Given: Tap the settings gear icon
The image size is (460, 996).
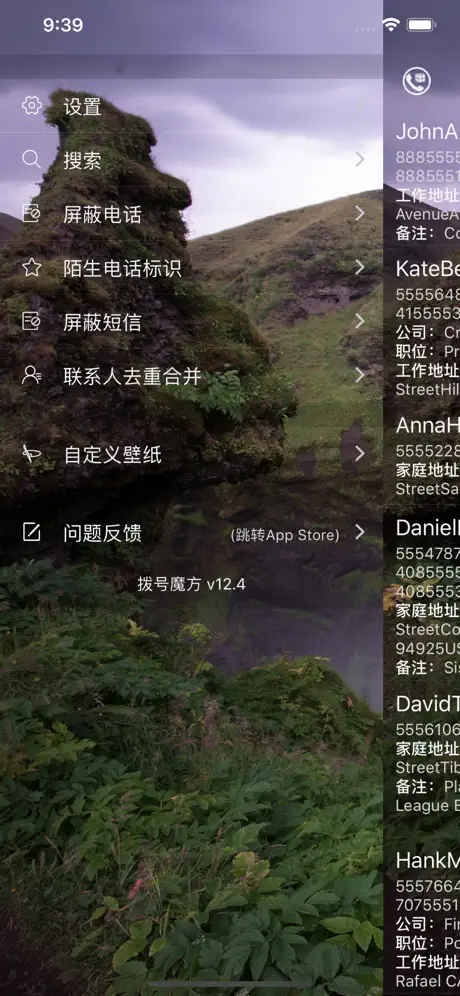Looking at the screenshot, I should point(31,105).
